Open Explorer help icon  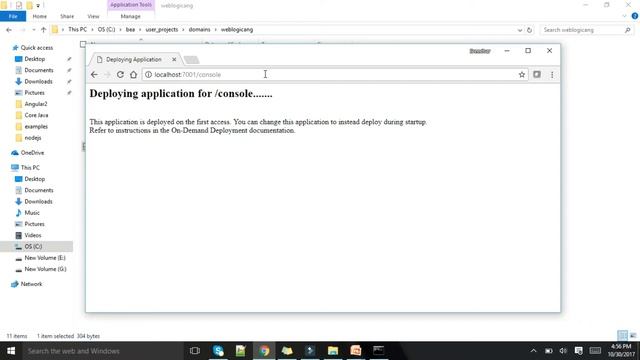point(635,16)
